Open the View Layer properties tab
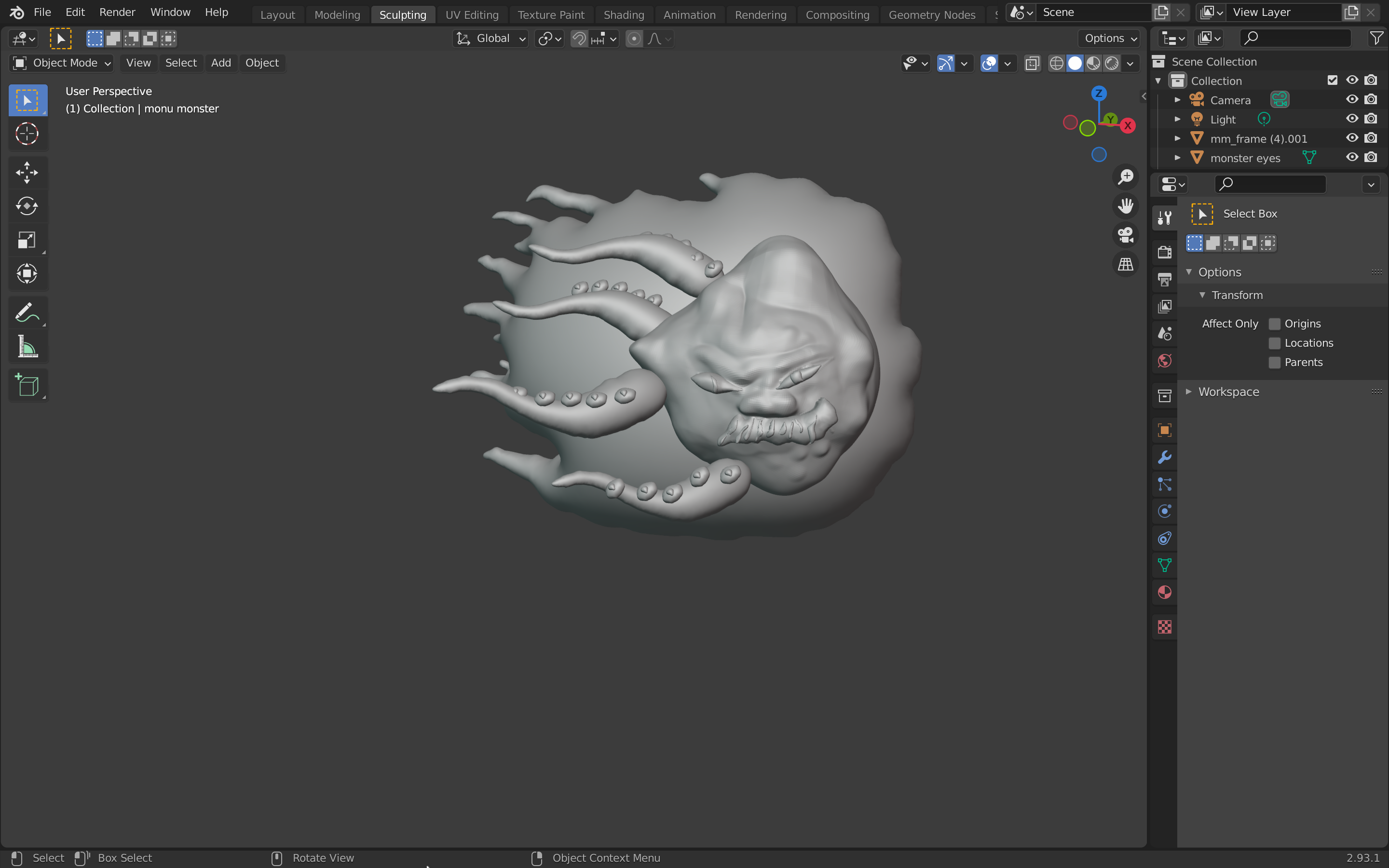Screen dimensions: 1389x868 [1165, 306]
